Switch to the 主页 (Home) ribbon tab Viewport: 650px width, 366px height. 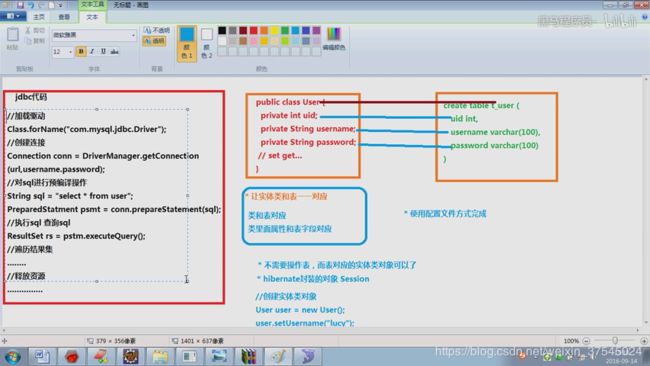click(x=39, y=17)
